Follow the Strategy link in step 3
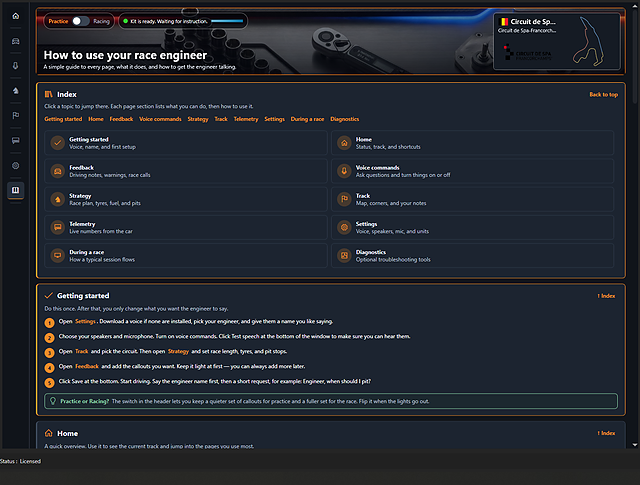 point(178,351)
